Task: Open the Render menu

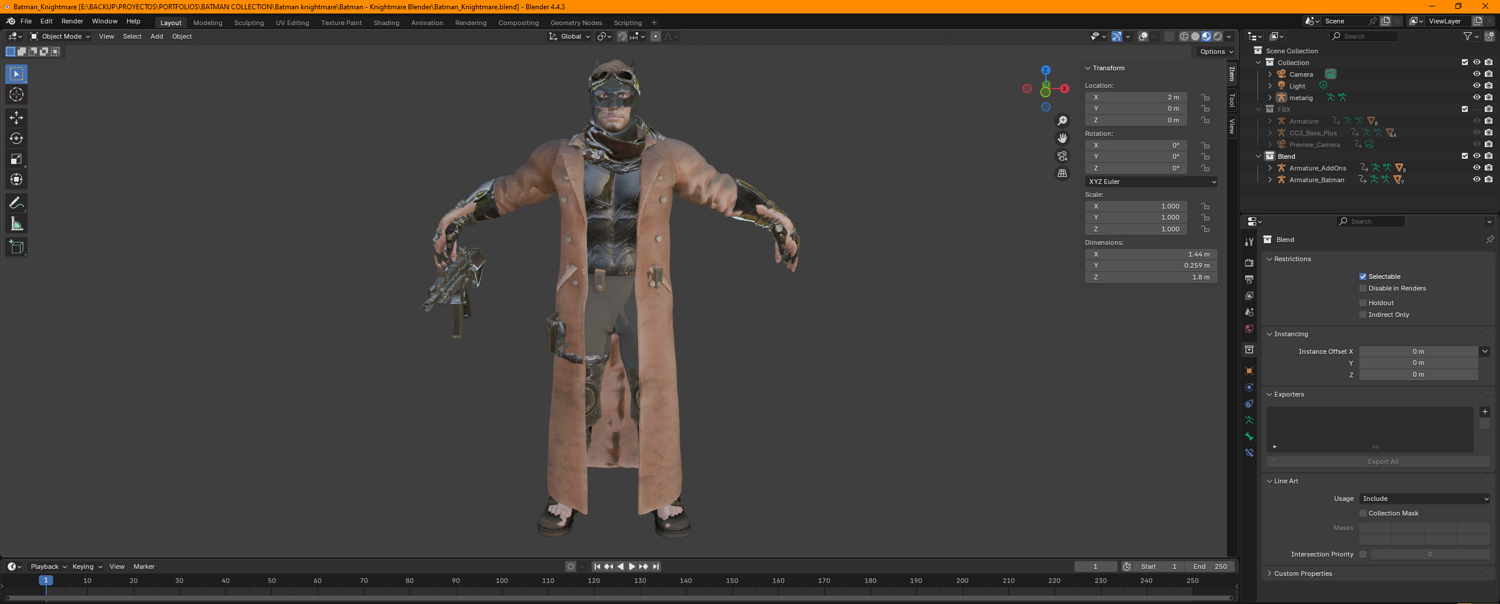Action: click(72, 21)
